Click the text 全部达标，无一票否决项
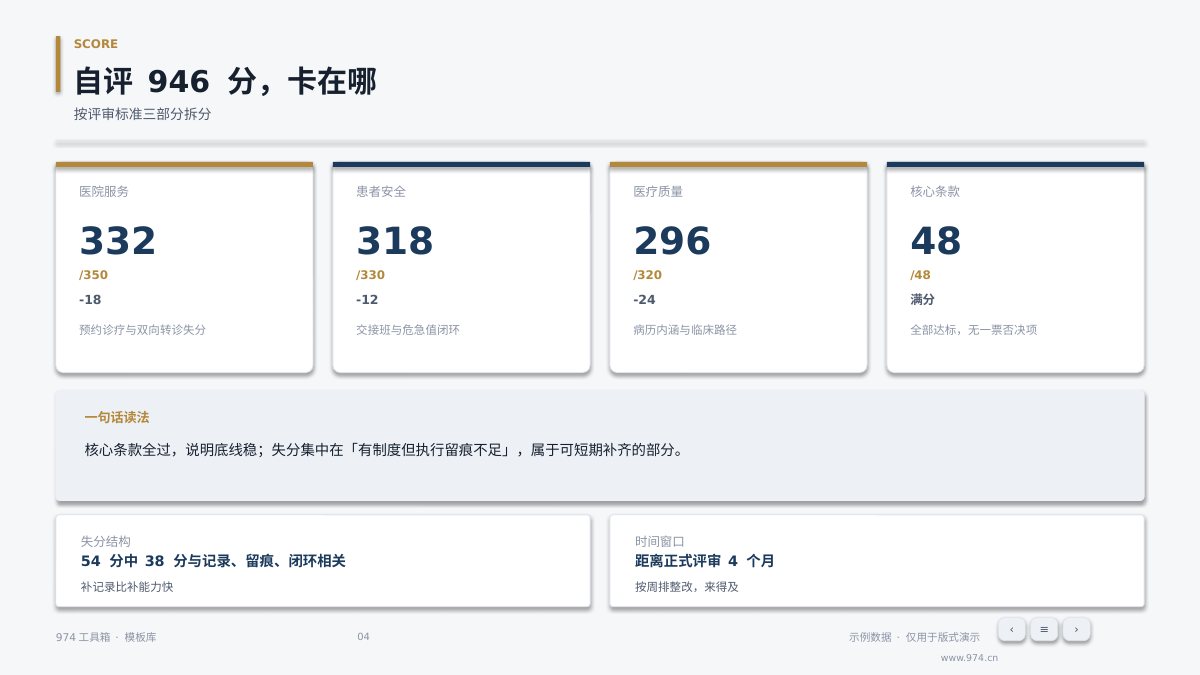The width and height of the screenshot is (1200, 675). pos(974,329)
